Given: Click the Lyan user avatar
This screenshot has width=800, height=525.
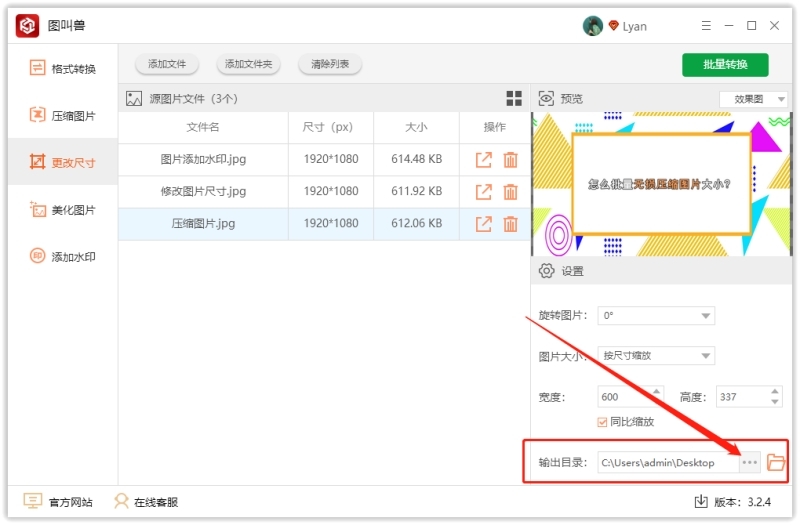Looking at the screenshot, I should tap(592, 26).
